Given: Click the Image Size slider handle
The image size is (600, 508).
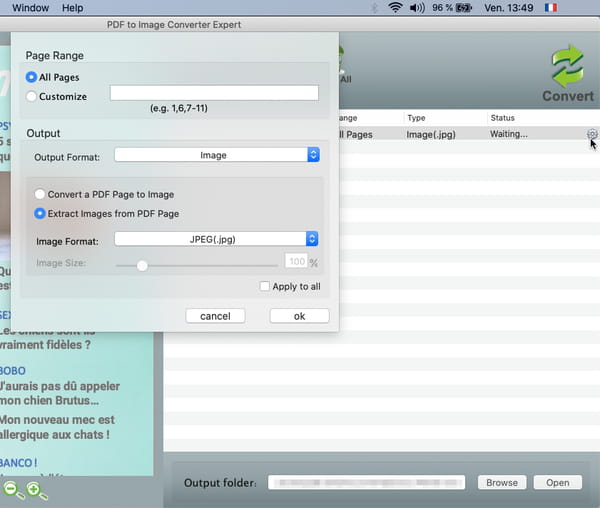Looking at the screenshot, I should (142, 265).
